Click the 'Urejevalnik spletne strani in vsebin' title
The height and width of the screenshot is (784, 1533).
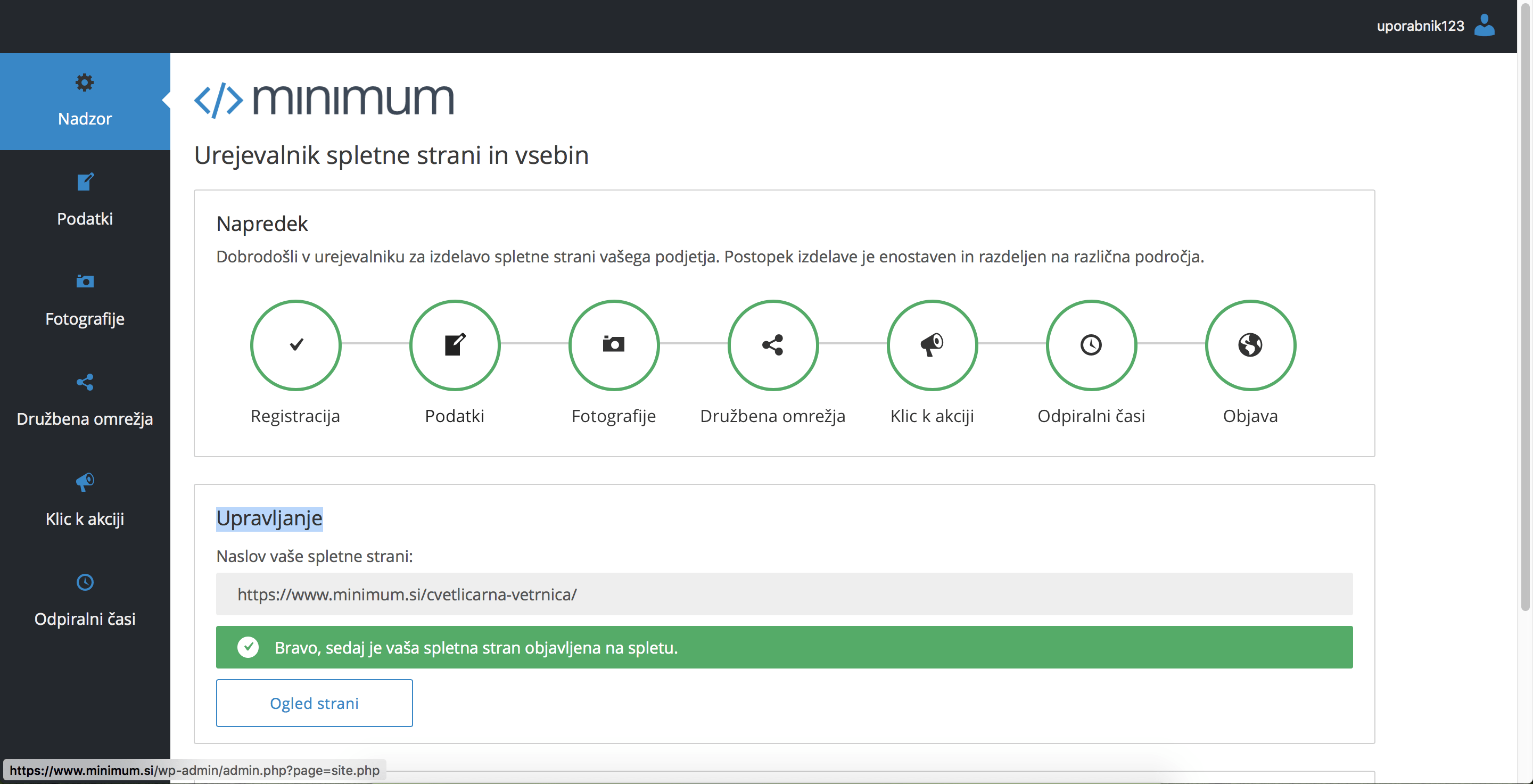(392, 156)
